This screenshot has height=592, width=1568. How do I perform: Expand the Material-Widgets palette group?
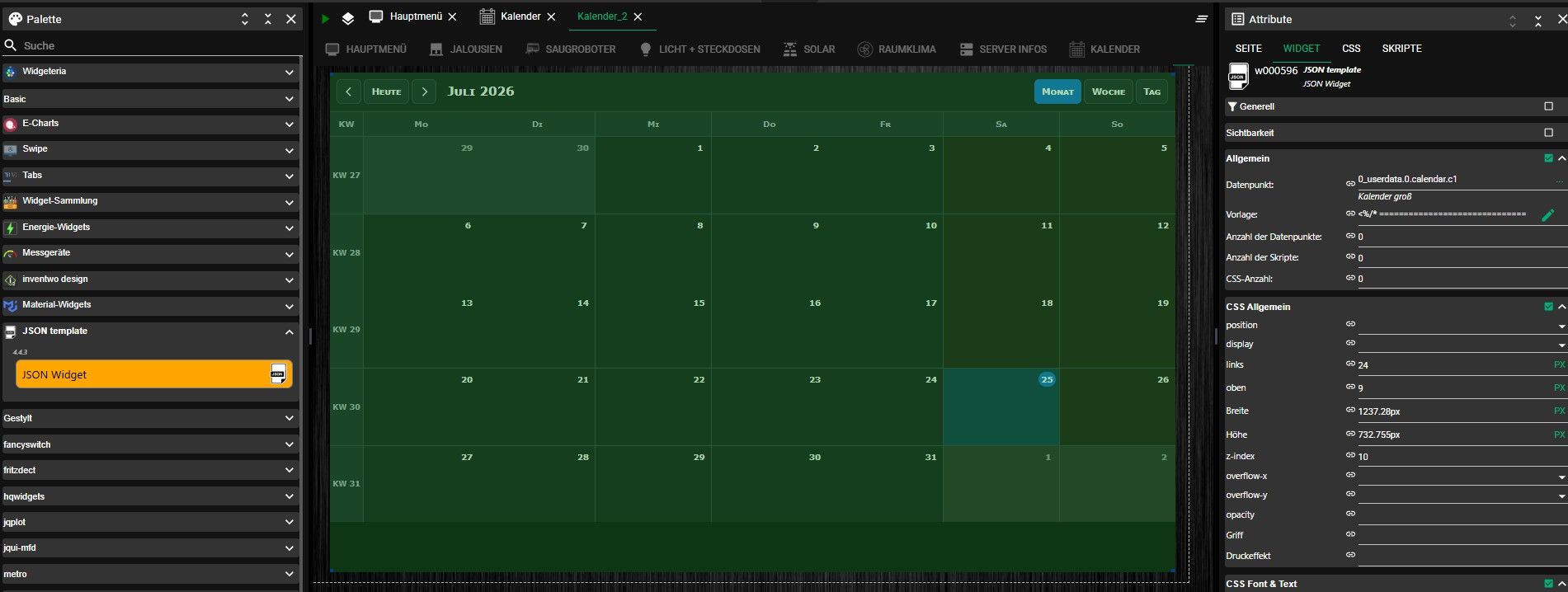(289, 306)
